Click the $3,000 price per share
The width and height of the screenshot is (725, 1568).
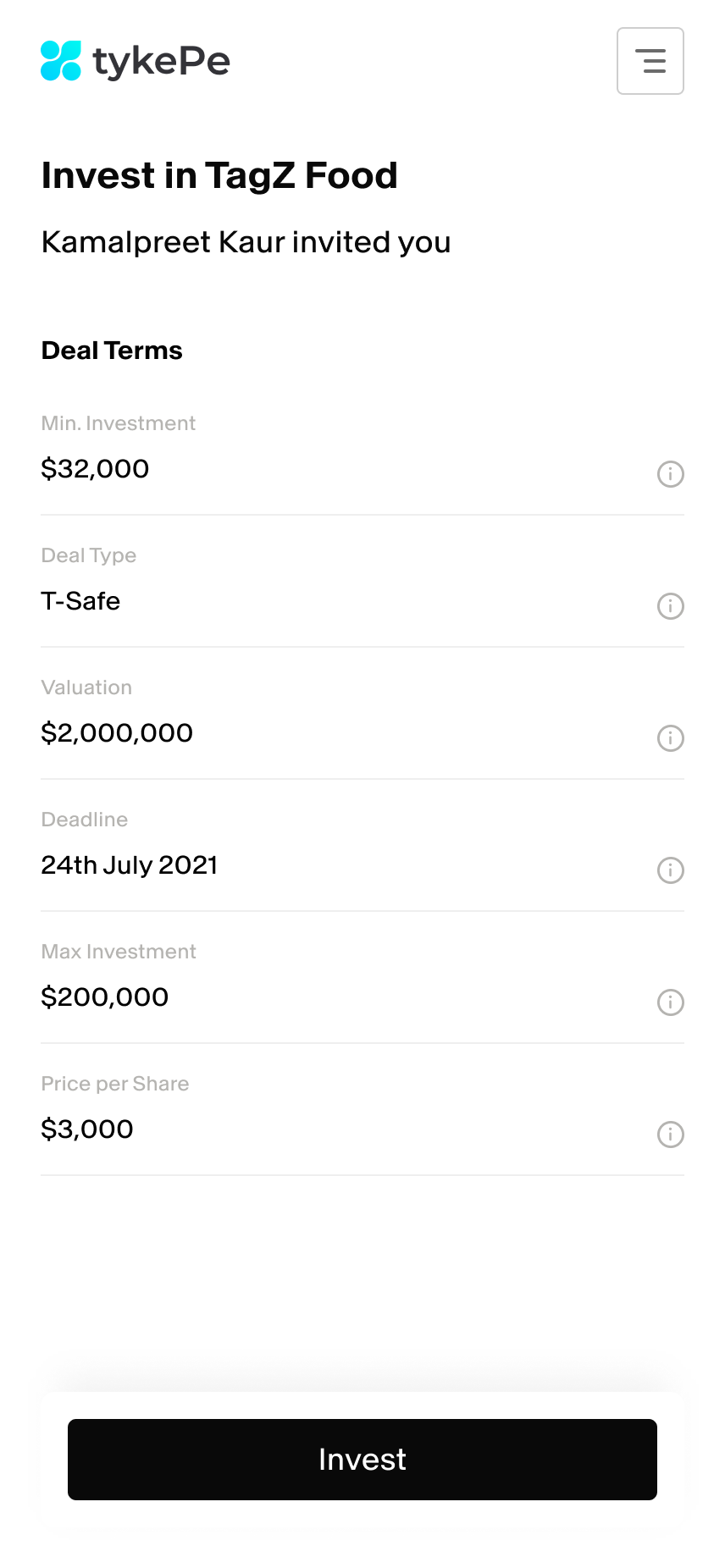coord(87,1129)
